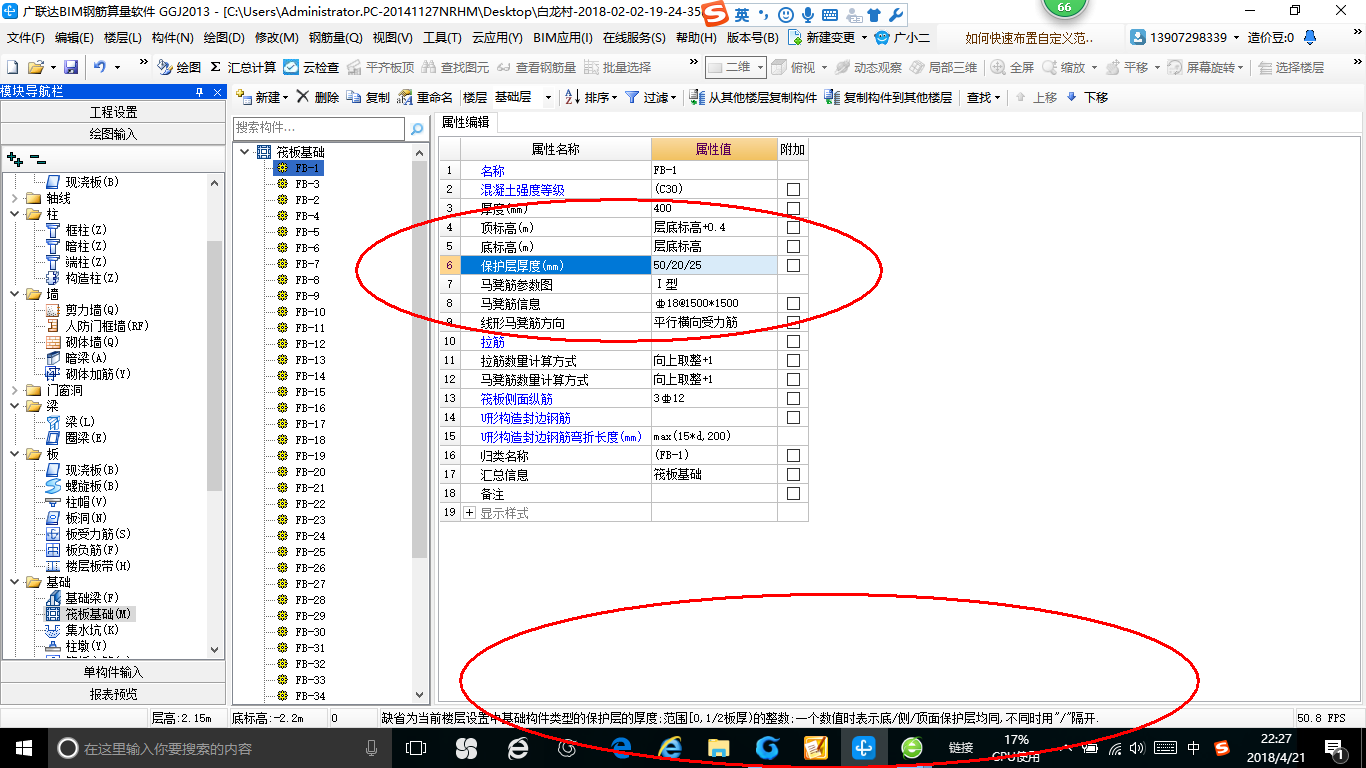Tick 附加 checkbox for 马凳筋信息
This screenshot has width=1366, height=768.
[793, 303]
